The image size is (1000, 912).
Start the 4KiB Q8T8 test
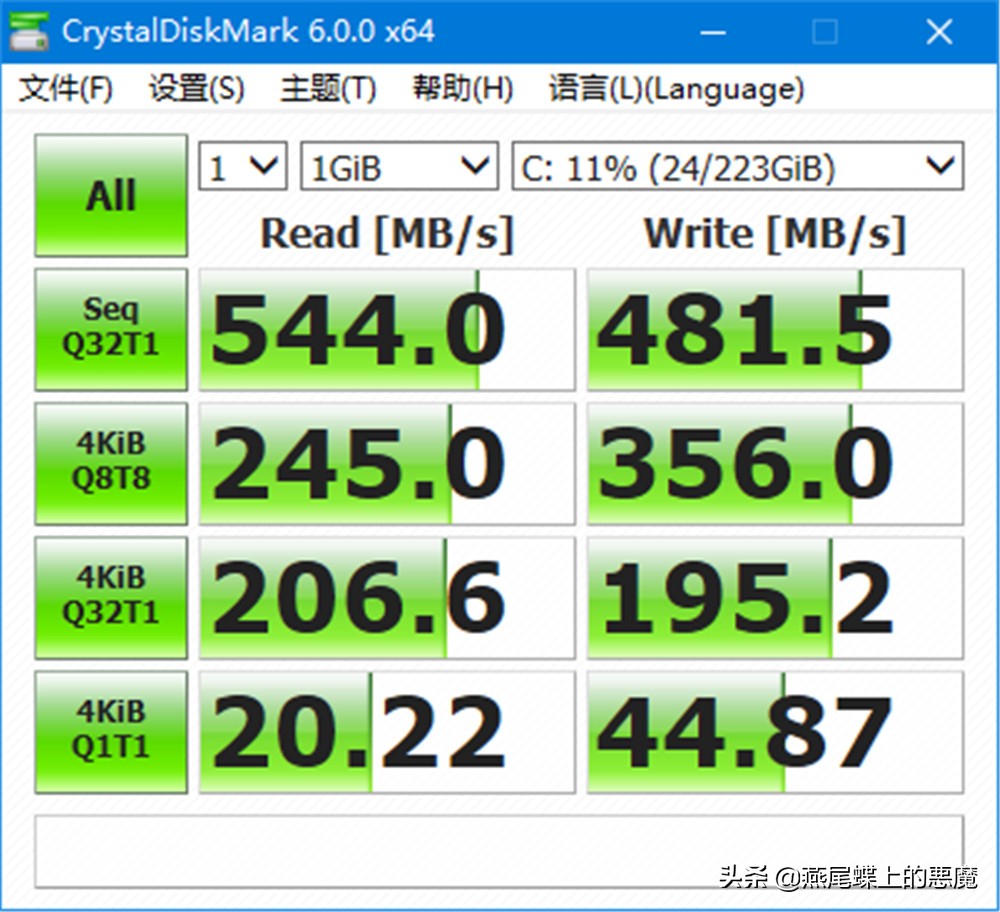112,464
